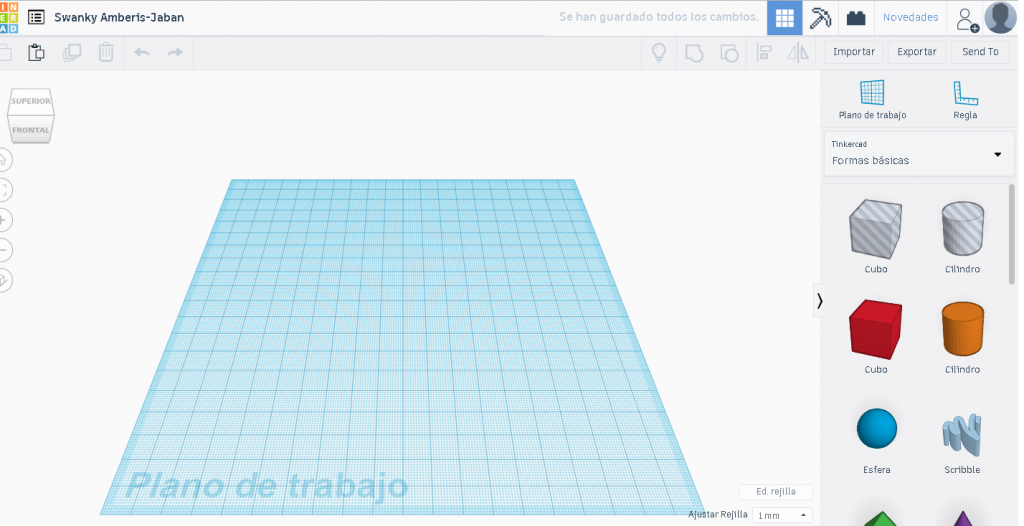Open the Blocks pickaxe mode

coord(820,18)
